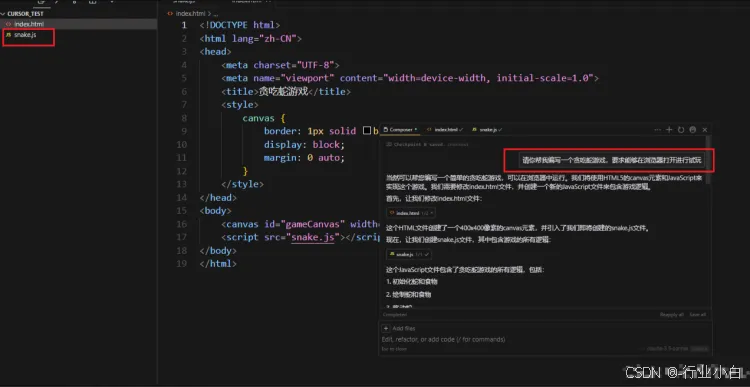Click the submit button in Composer
750x387 pixels.
700,349
